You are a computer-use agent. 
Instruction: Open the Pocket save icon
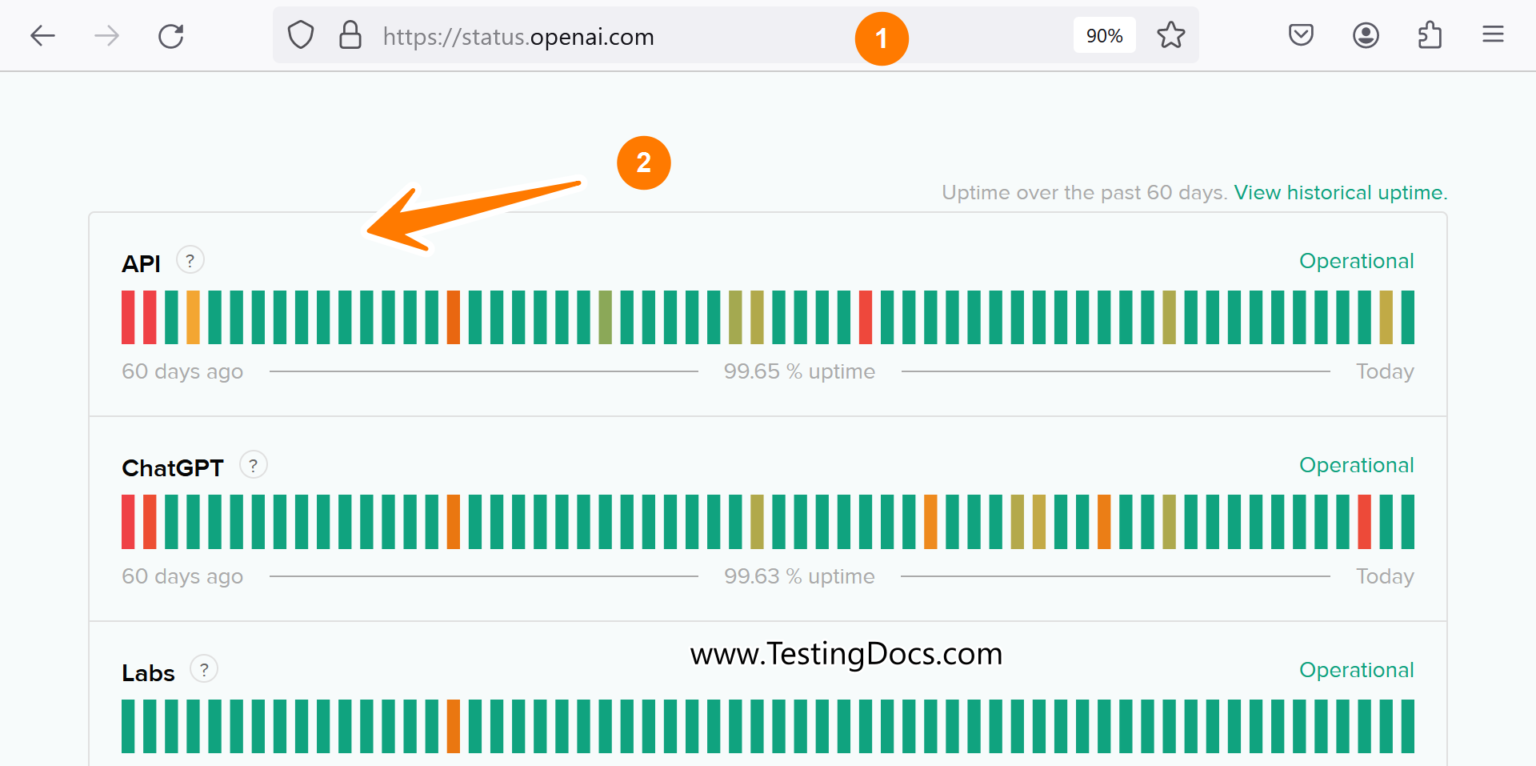1301,34
